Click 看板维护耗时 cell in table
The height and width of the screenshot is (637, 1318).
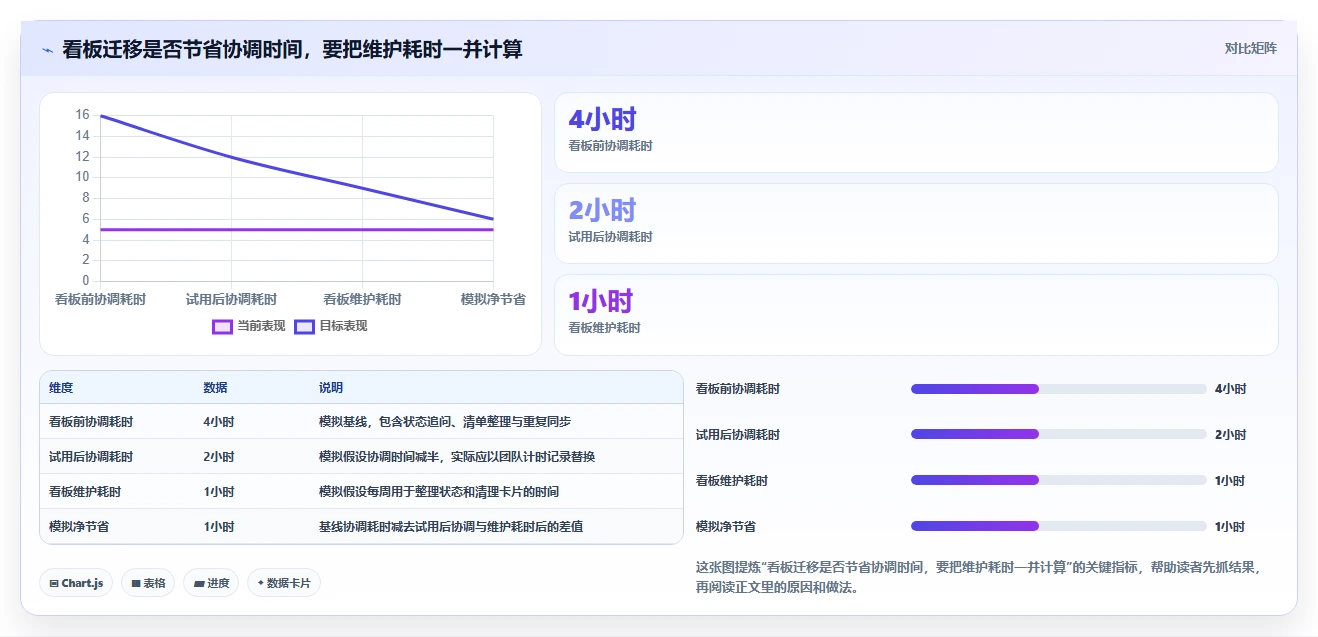pos(85,492)
